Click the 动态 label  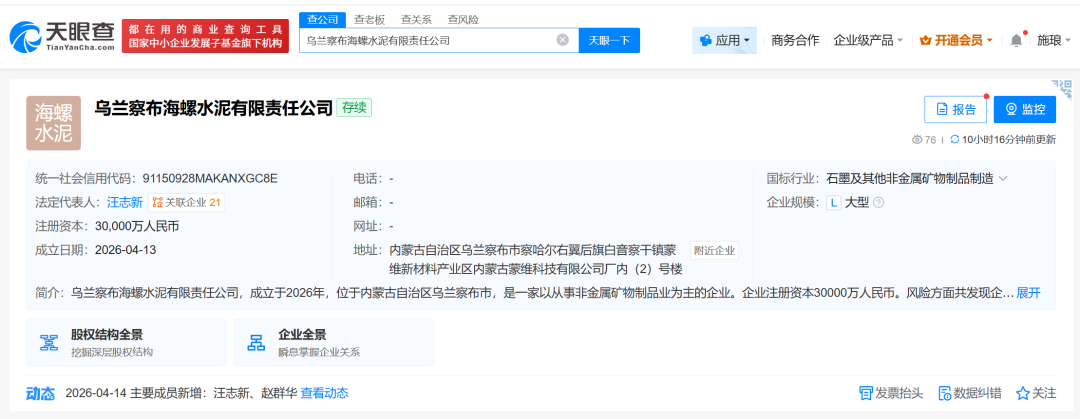tap(40, 394)
